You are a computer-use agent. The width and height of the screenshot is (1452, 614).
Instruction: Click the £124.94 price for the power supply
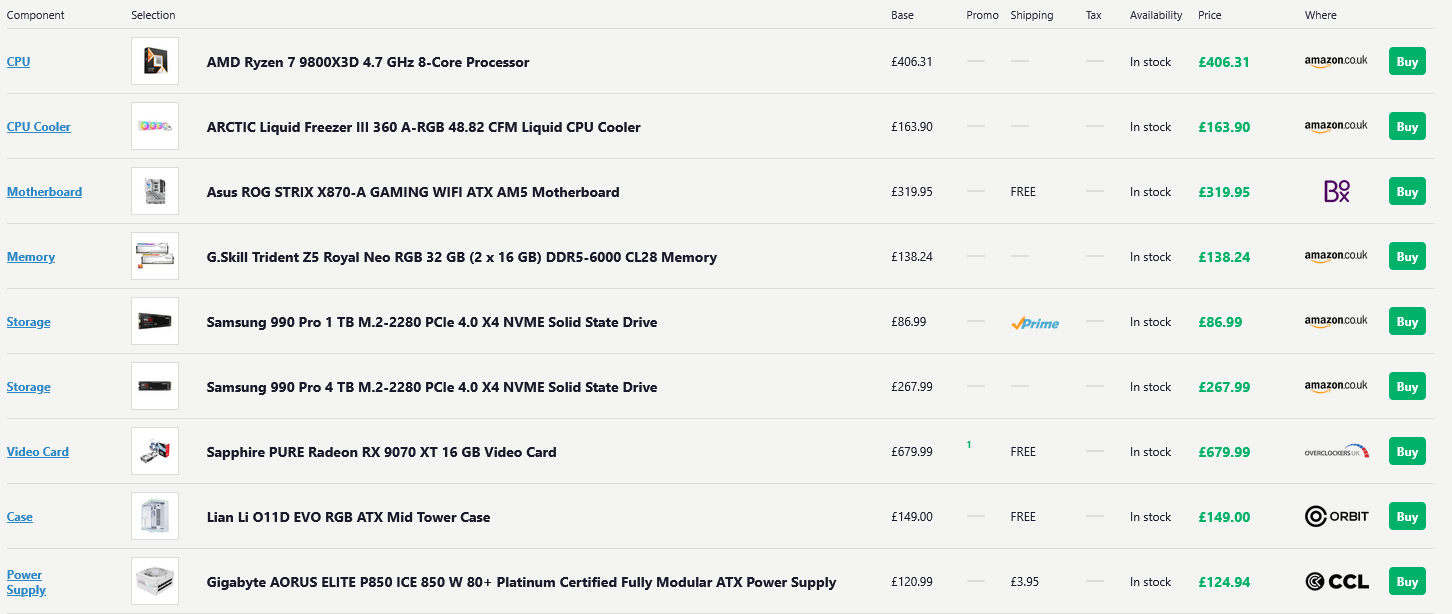(1224, 582)
